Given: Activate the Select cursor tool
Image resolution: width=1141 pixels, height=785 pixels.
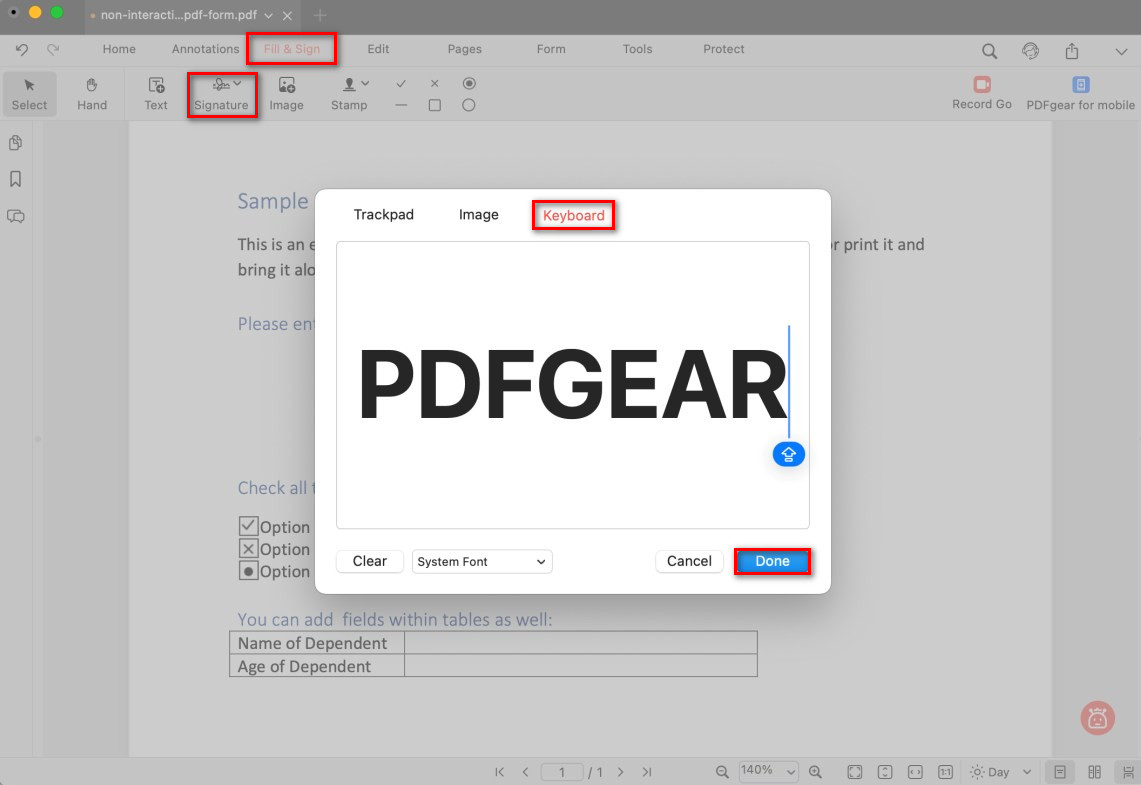Looking at the screenshot, I should [x=29, y=94].
